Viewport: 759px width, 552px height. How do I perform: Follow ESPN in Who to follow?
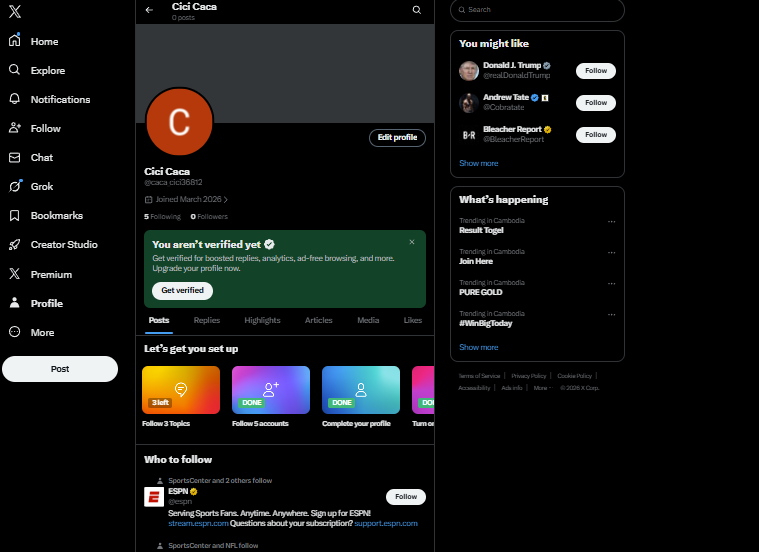pyautogui.click(x=406, y=497)
